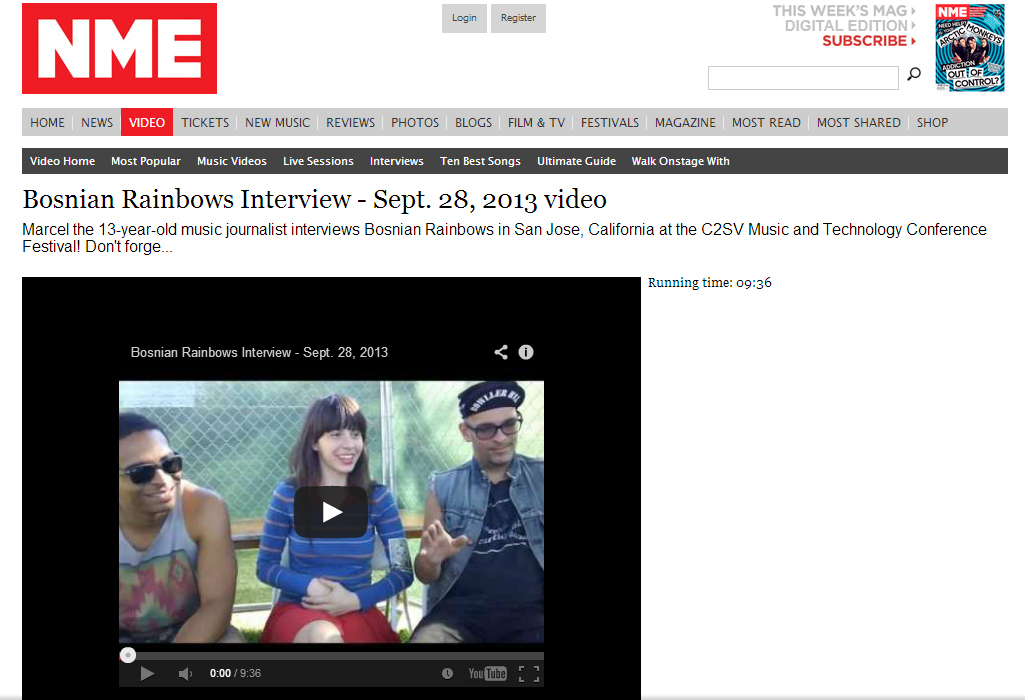Click the video progress bar scrubber
Viewport: 1025px width, 700px height.
(x=128, y=656)
